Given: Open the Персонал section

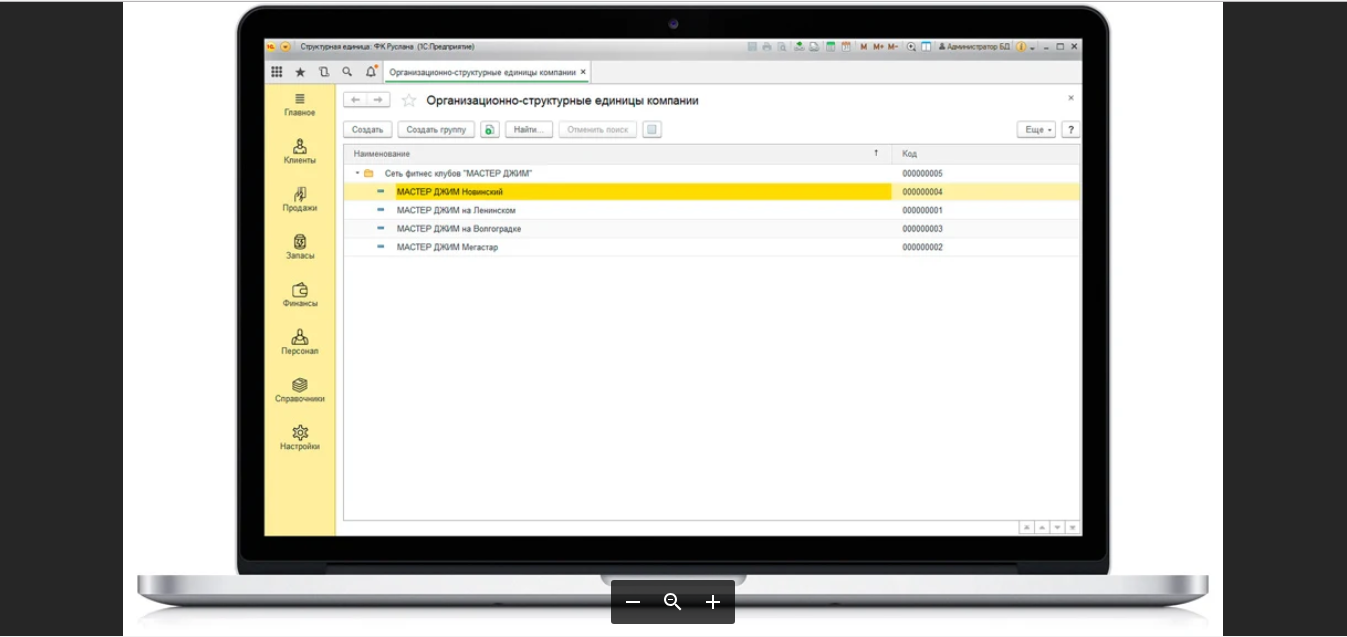Looking at the screenshot, I should 300,343.
